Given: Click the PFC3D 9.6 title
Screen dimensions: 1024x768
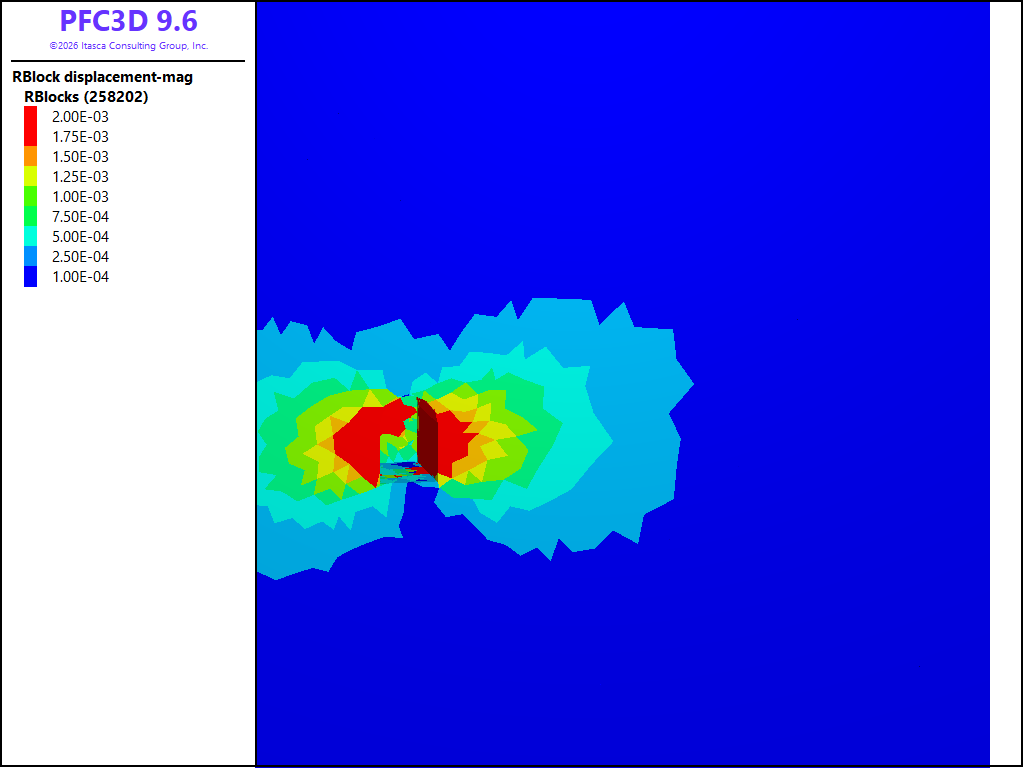Looking at the screenshot, I should [x=129, y=22].
